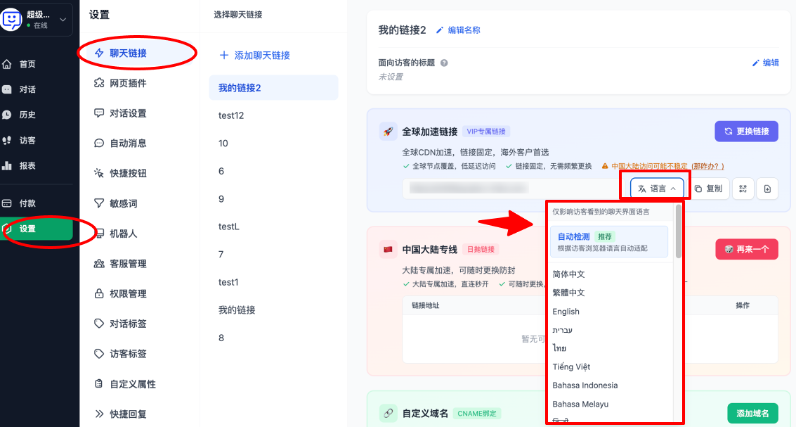Click the lock icon beside 权限管理
The height and width of the screenshot is (428, 796).
tap(99, 293)
